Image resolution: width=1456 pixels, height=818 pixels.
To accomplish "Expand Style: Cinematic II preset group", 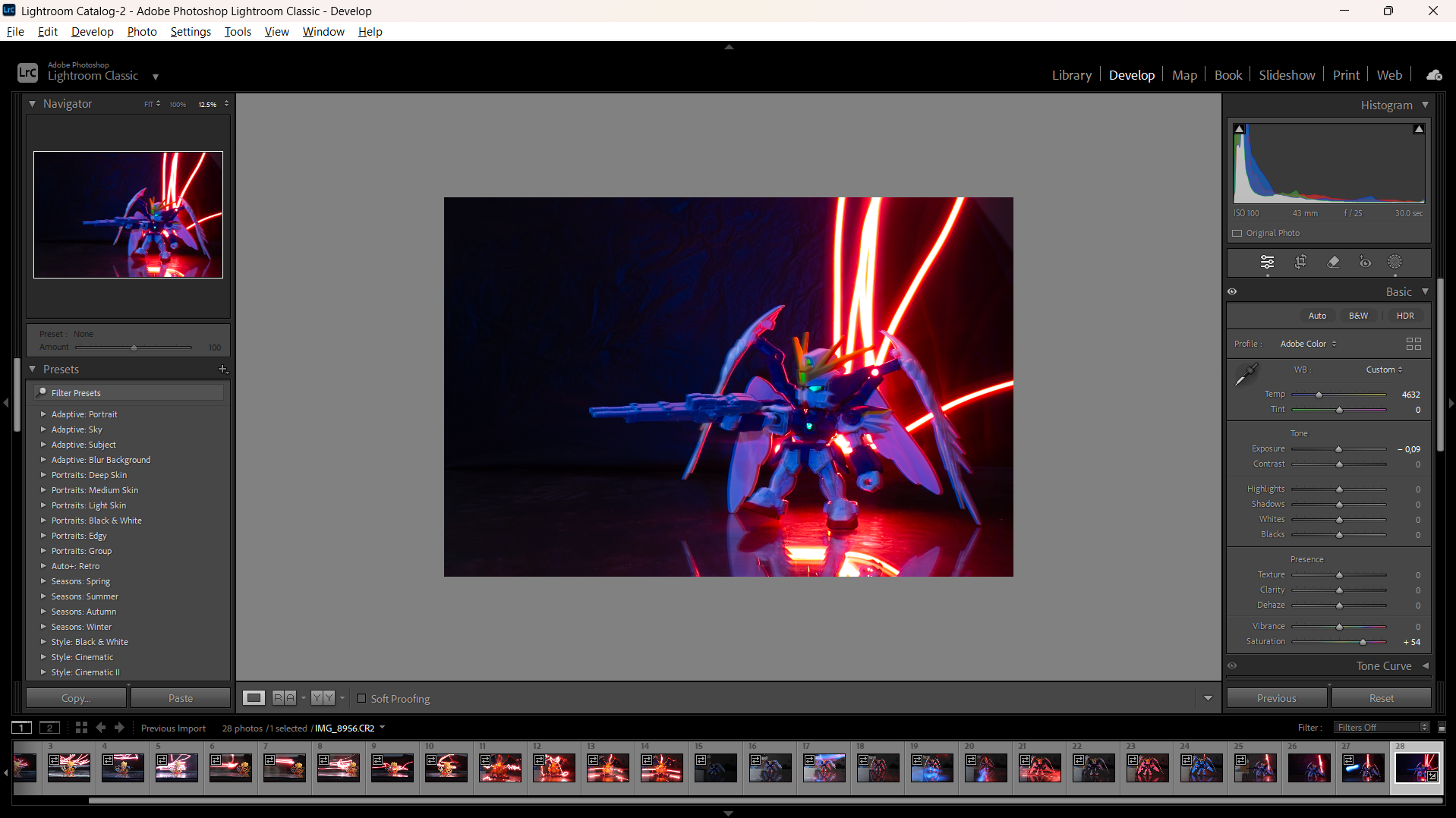I will click(43, 672).
